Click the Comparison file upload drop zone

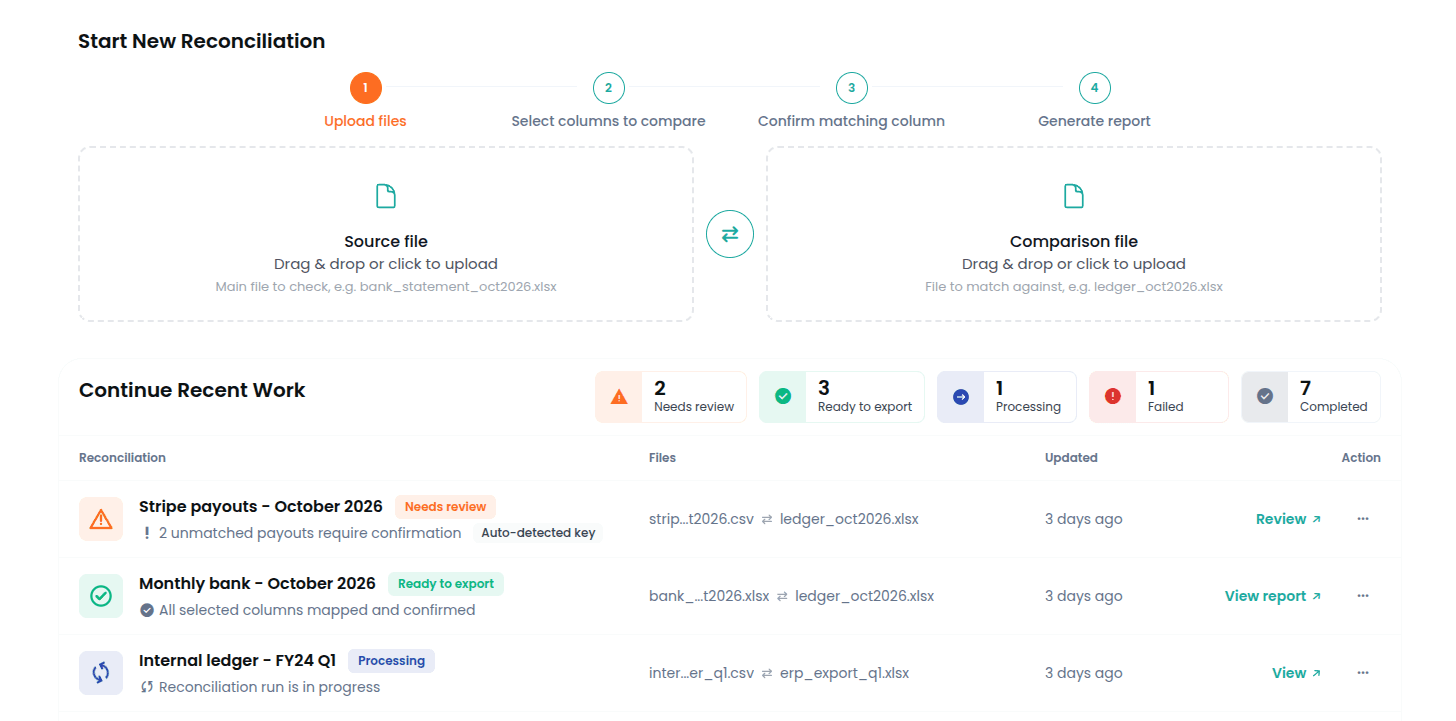1074,234
